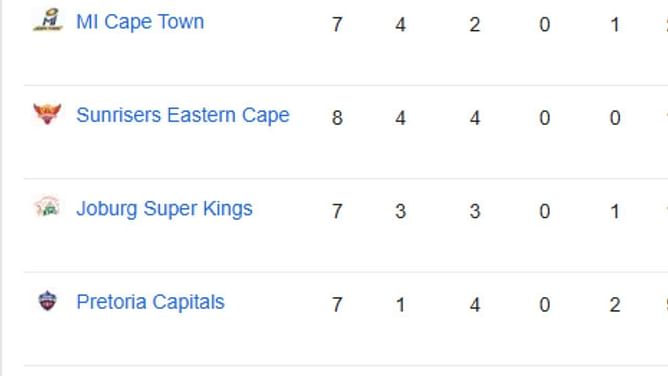Select the value 7 in MI Cape Town row
This screenshot has width=668, height=376.
[337, 25]
